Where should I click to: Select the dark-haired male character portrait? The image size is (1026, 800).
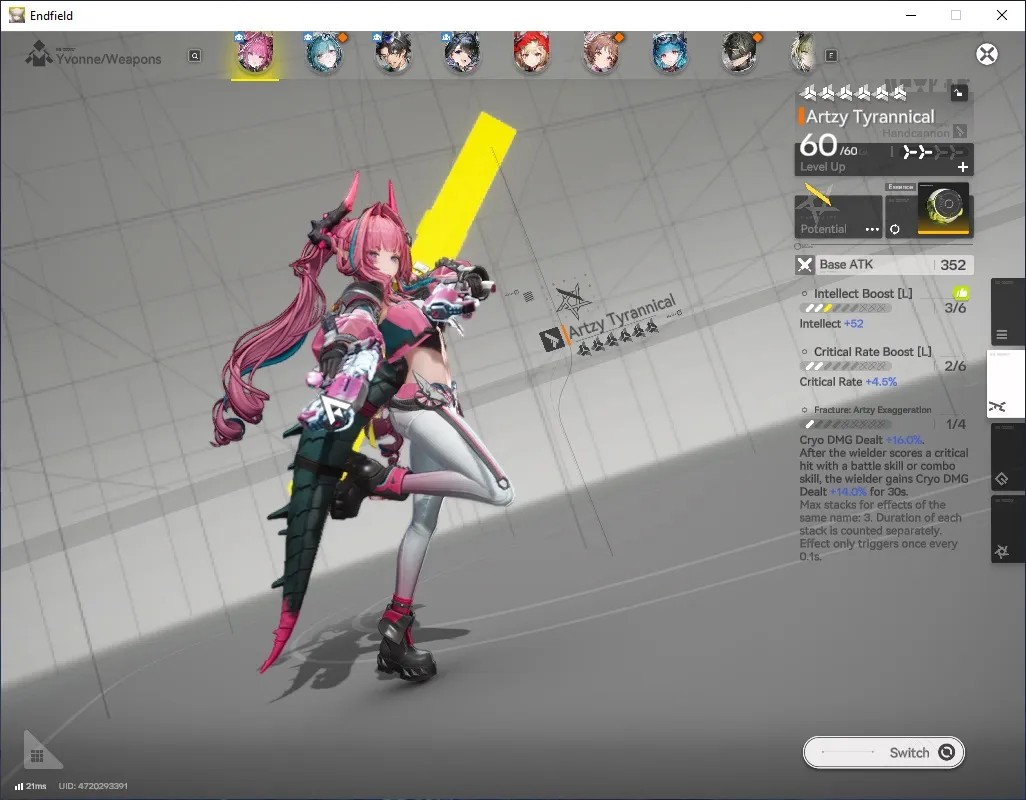coord(394,52)
